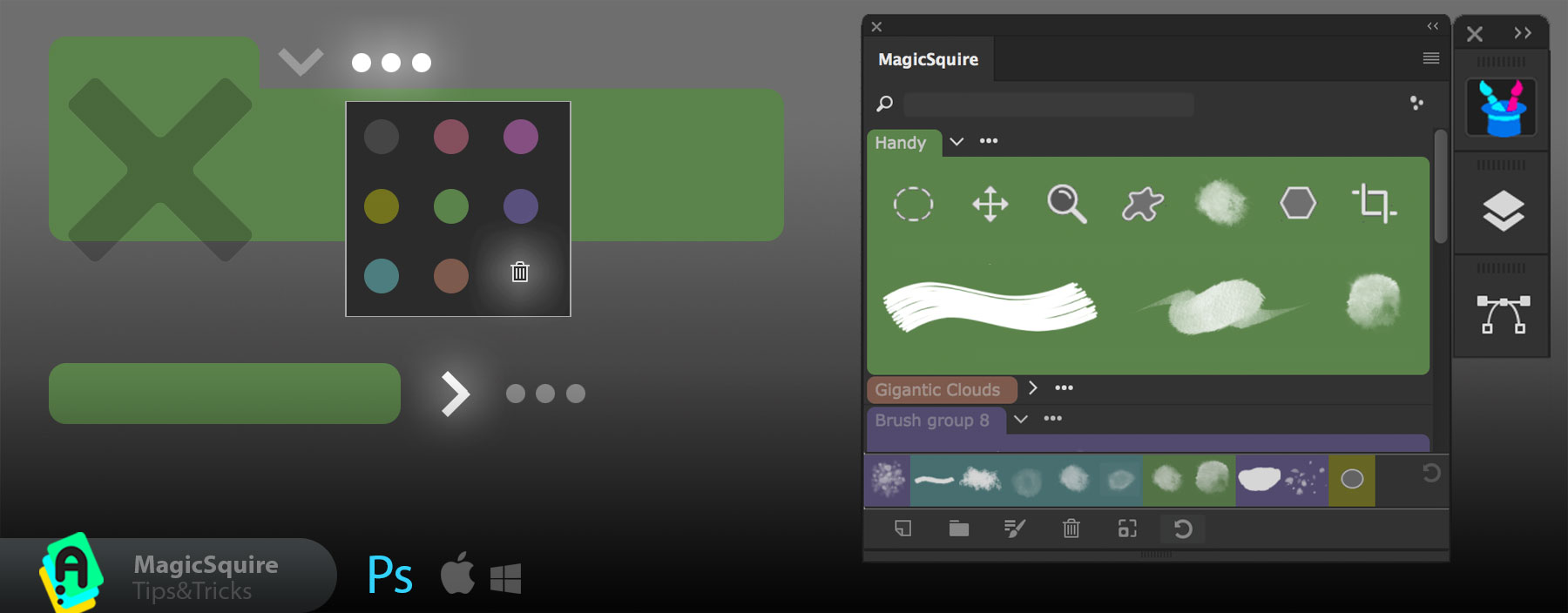Pick the purple sparkle brush in history strip
The image size is (1568, 613).
tap(888, 480)
